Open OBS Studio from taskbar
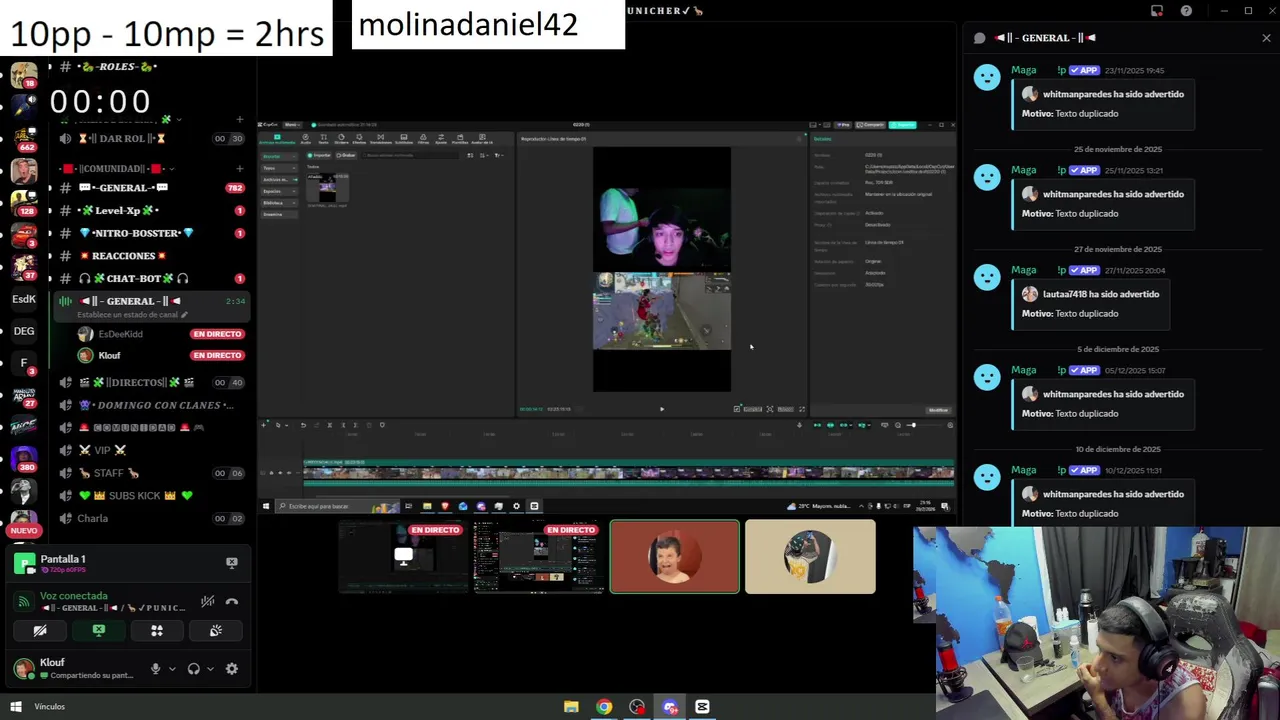The width and height of the screenshot is (1280, 720). click(637, 707)
